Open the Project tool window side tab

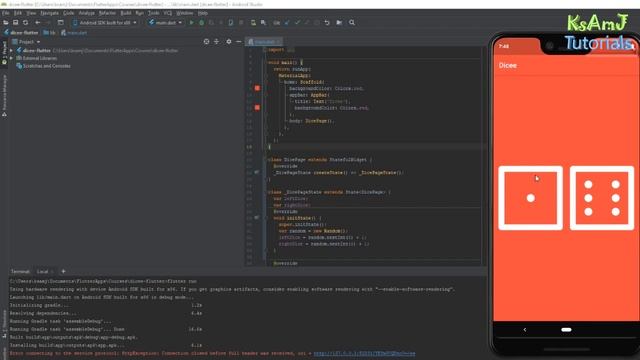coord(4,52)
